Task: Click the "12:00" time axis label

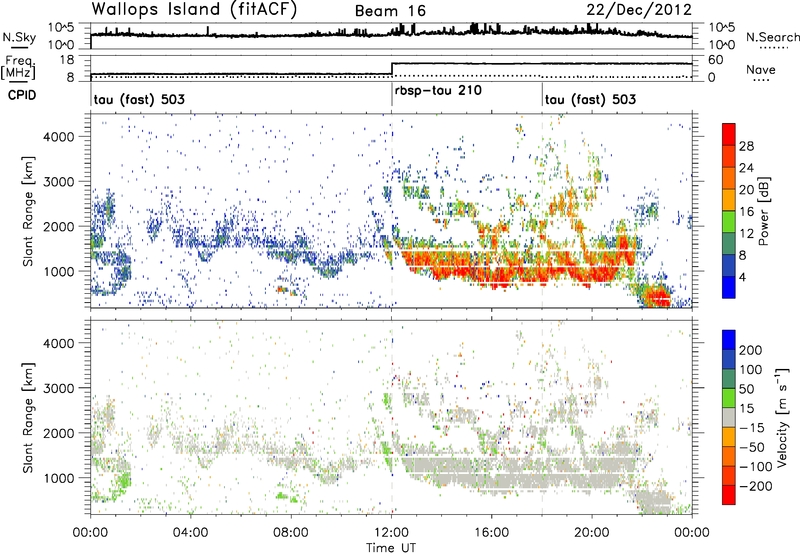Action: point(392,533)
